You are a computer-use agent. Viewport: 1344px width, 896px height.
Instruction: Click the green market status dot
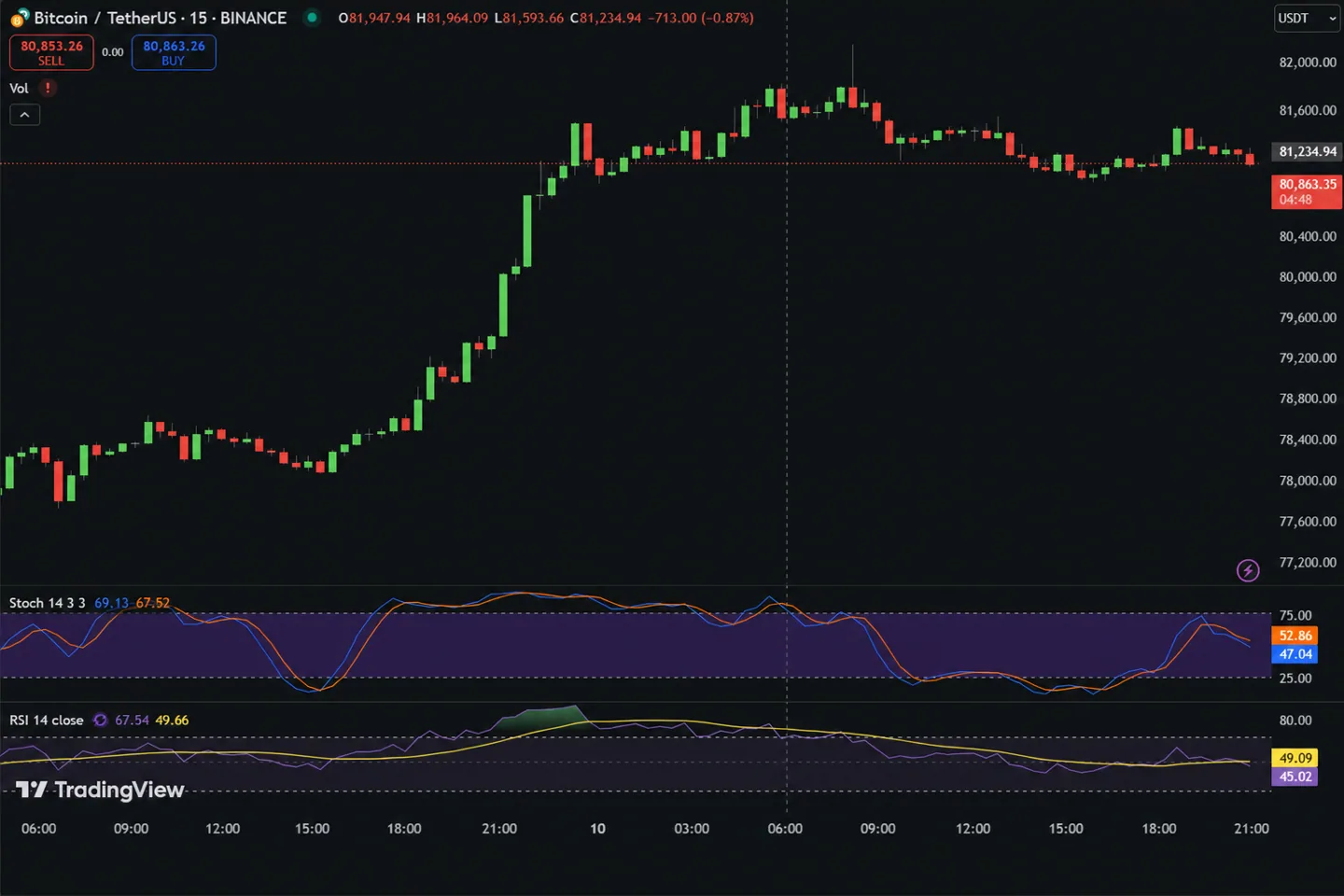pos(312,17)
